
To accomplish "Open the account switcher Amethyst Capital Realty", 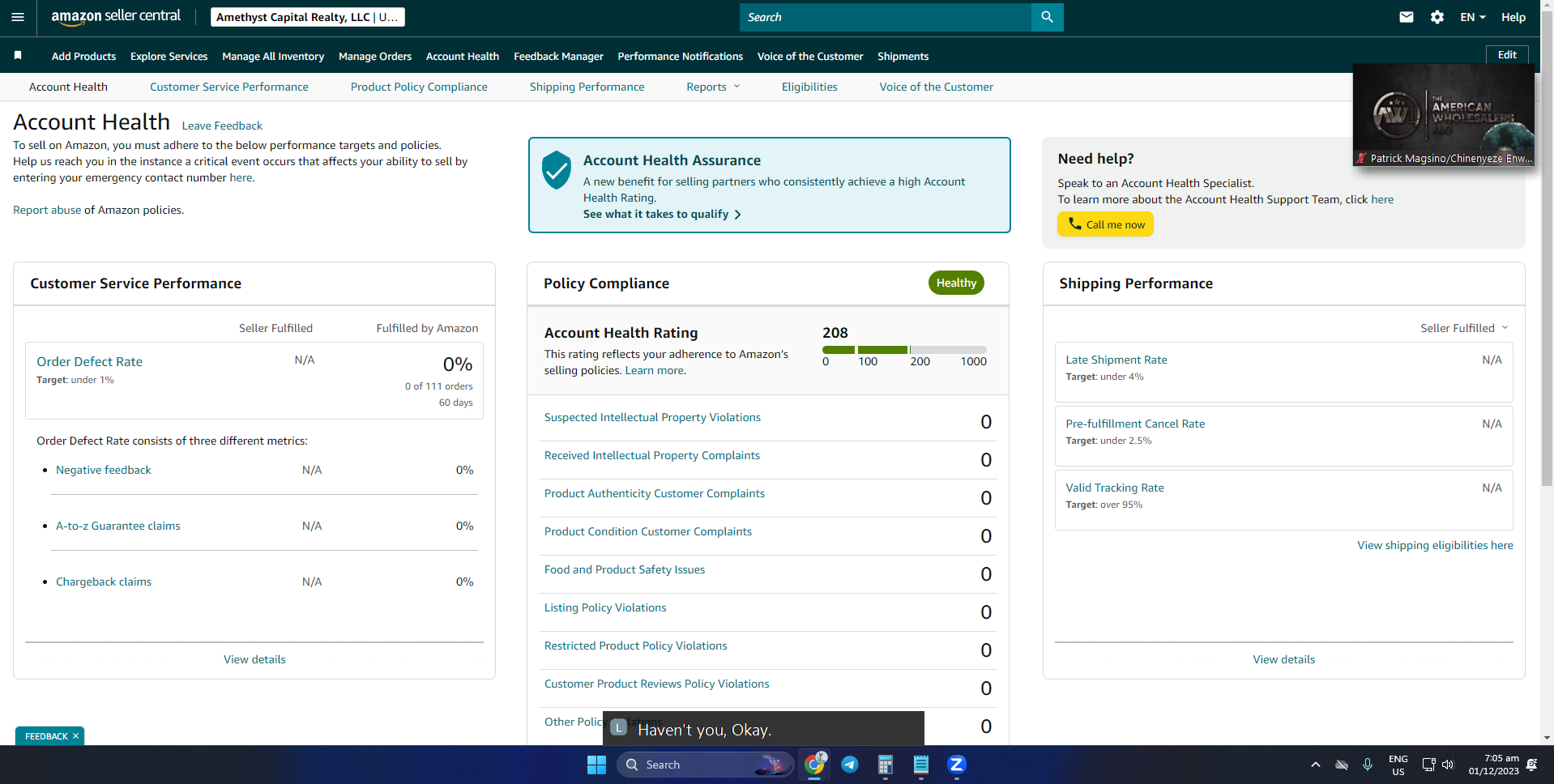I will (x=308, y=17).
